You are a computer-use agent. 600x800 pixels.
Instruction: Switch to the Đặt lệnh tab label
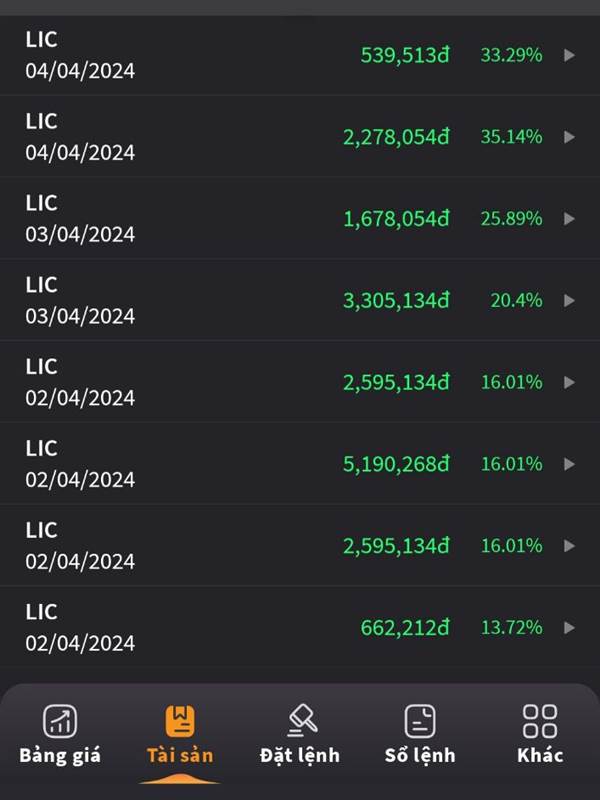point(300,755)
